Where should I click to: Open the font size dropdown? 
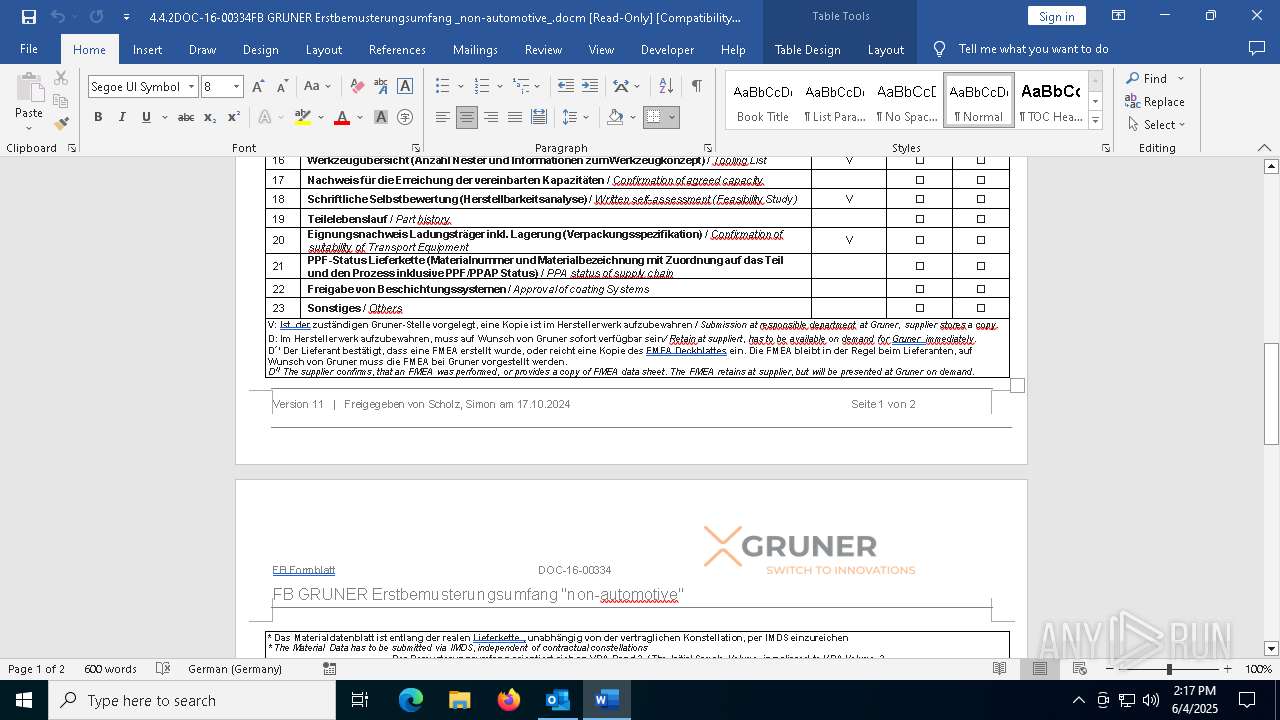pos(236,87)
